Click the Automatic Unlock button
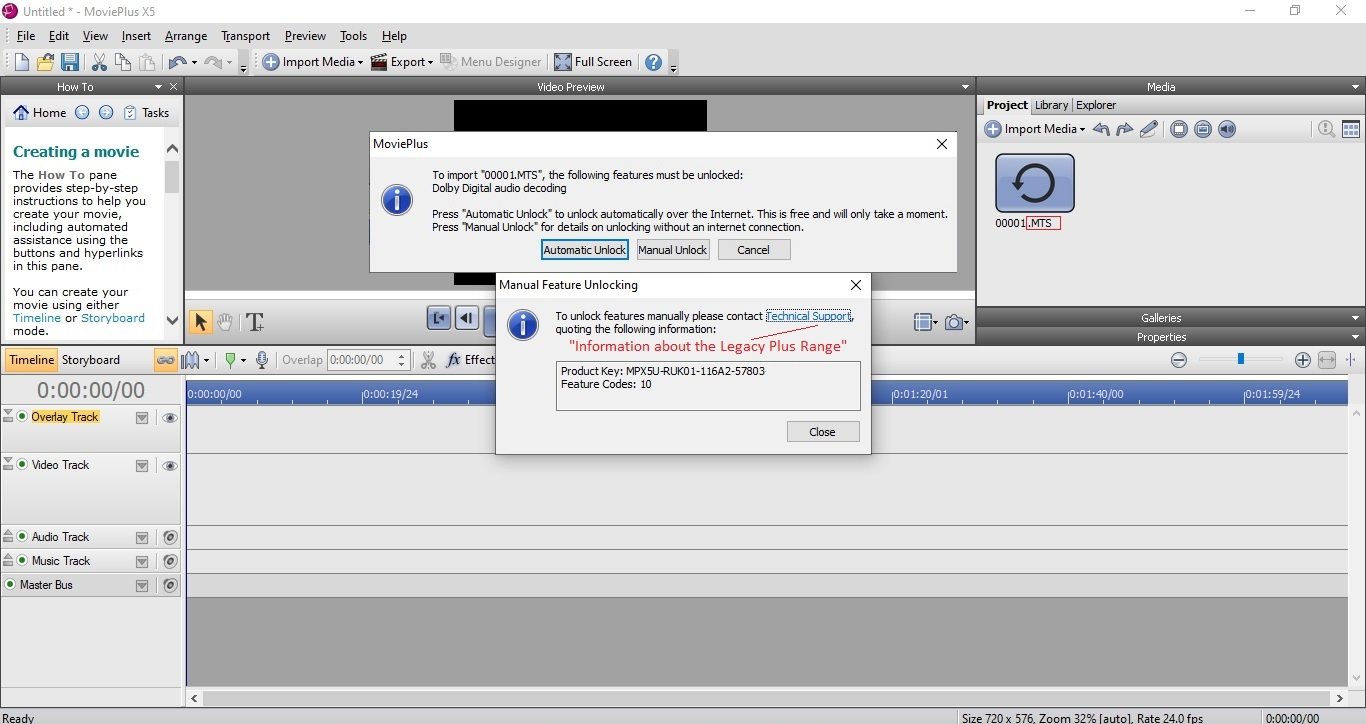 [585, 250]
